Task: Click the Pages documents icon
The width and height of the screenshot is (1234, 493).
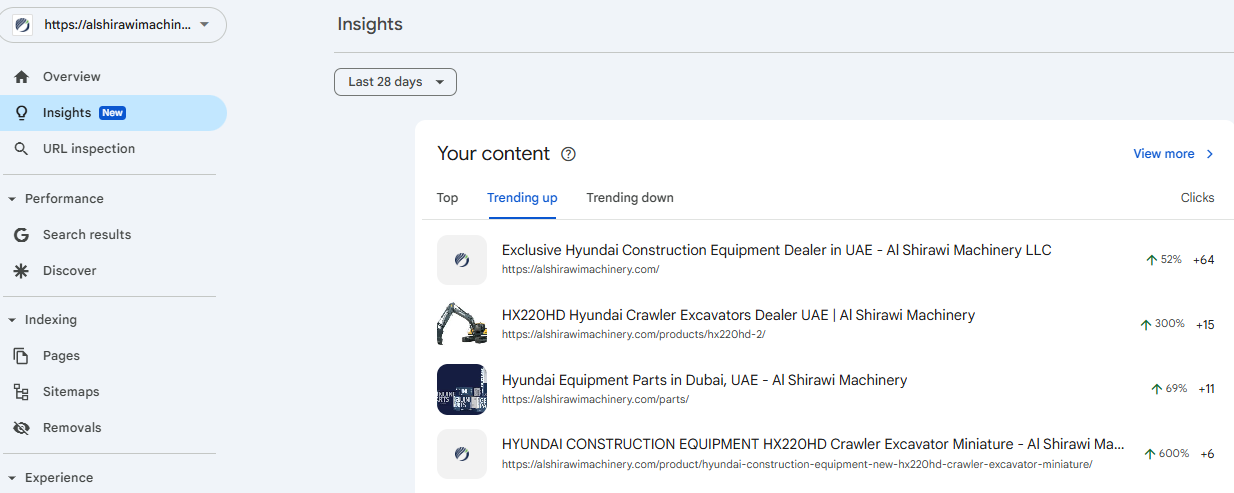Action: click(21, 356)
